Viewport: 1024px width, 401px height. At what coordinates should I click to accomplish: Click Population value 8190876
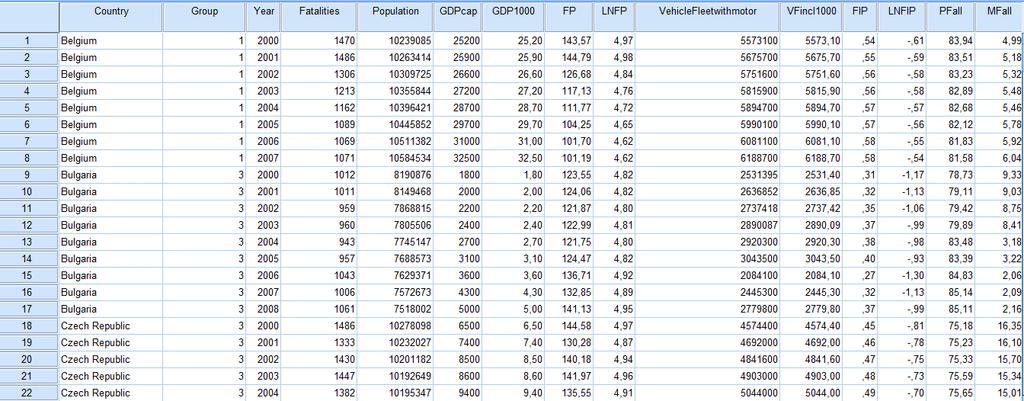397,175
